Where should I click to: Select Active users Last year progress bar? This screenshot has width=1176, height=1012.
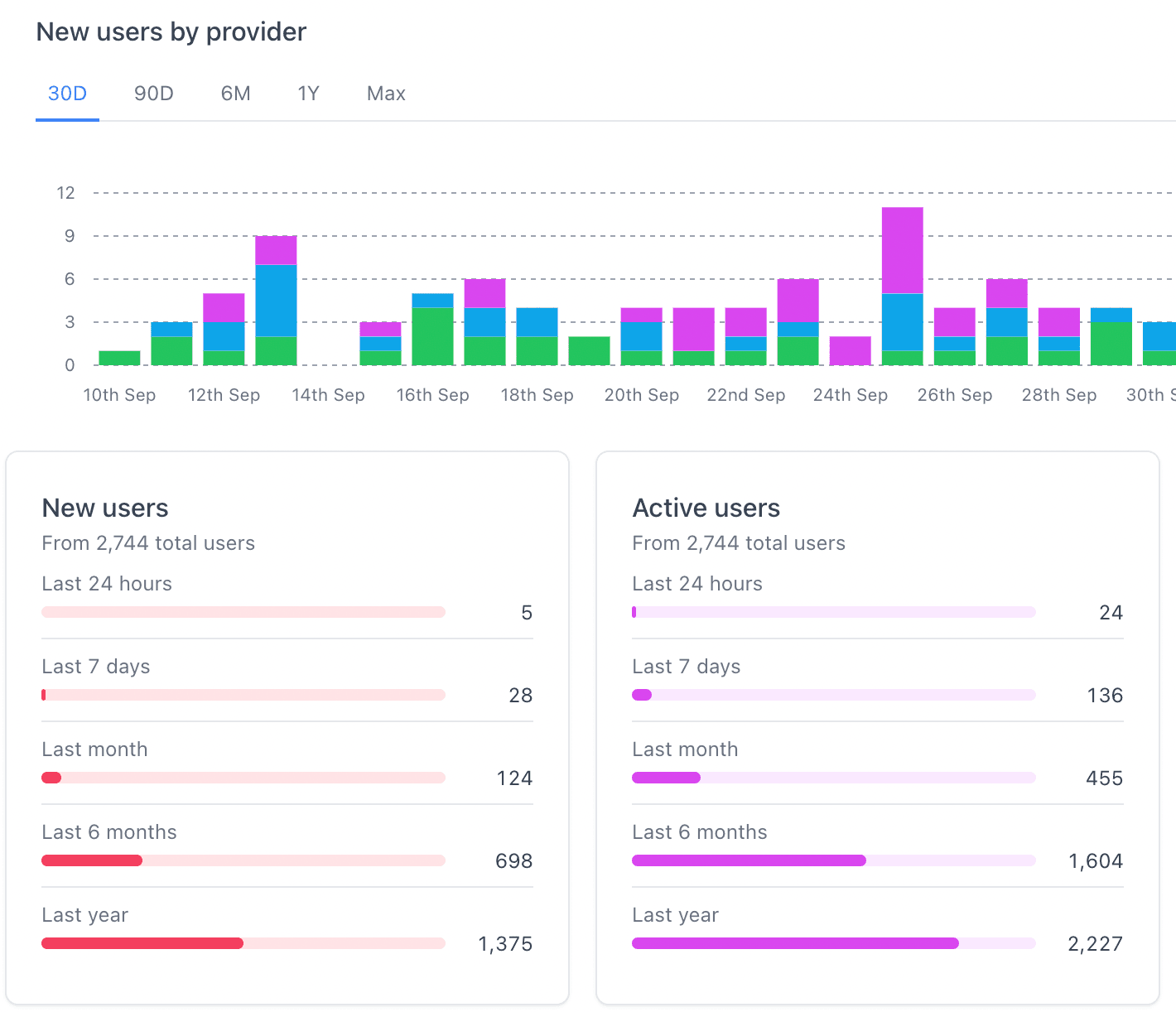coord(833,943)
